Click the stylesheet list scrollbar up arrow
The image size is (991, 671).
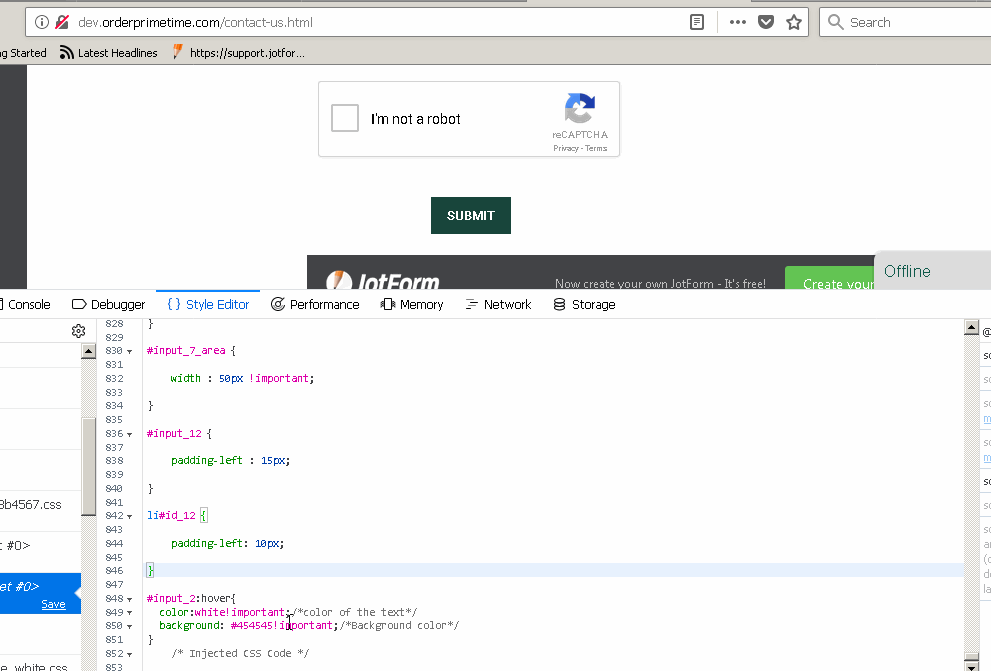[88, 351]
